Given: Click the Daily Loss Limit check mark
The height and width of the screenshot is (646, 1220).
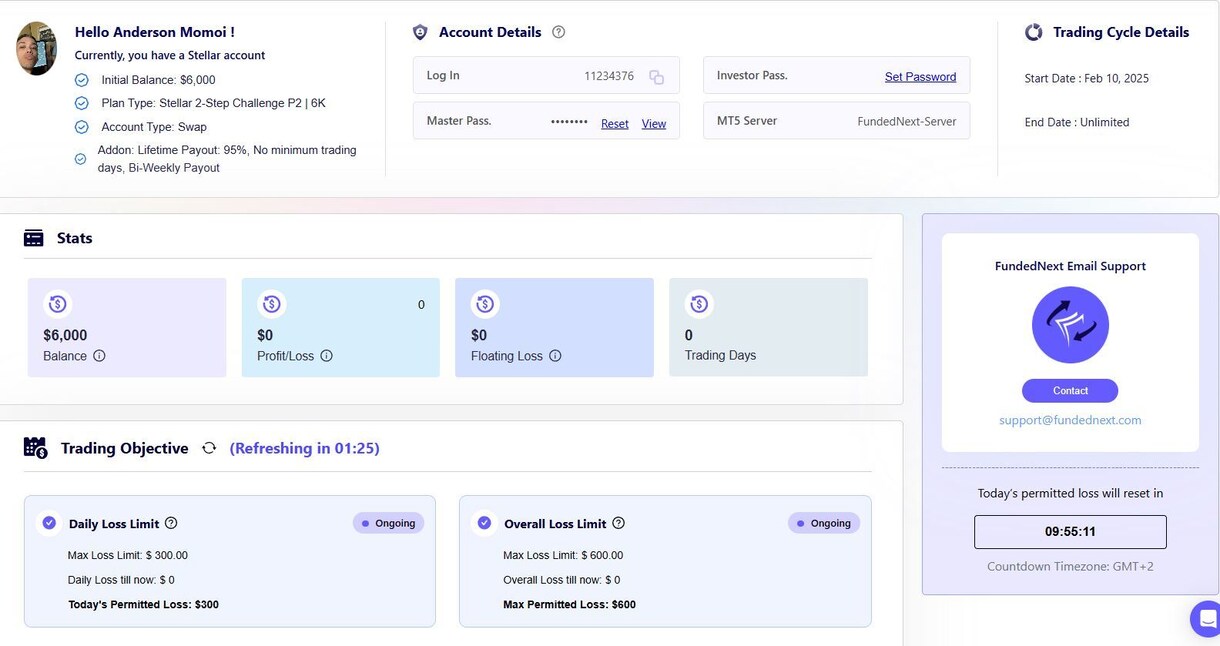Looking at the screenshot, I should 49,523.
